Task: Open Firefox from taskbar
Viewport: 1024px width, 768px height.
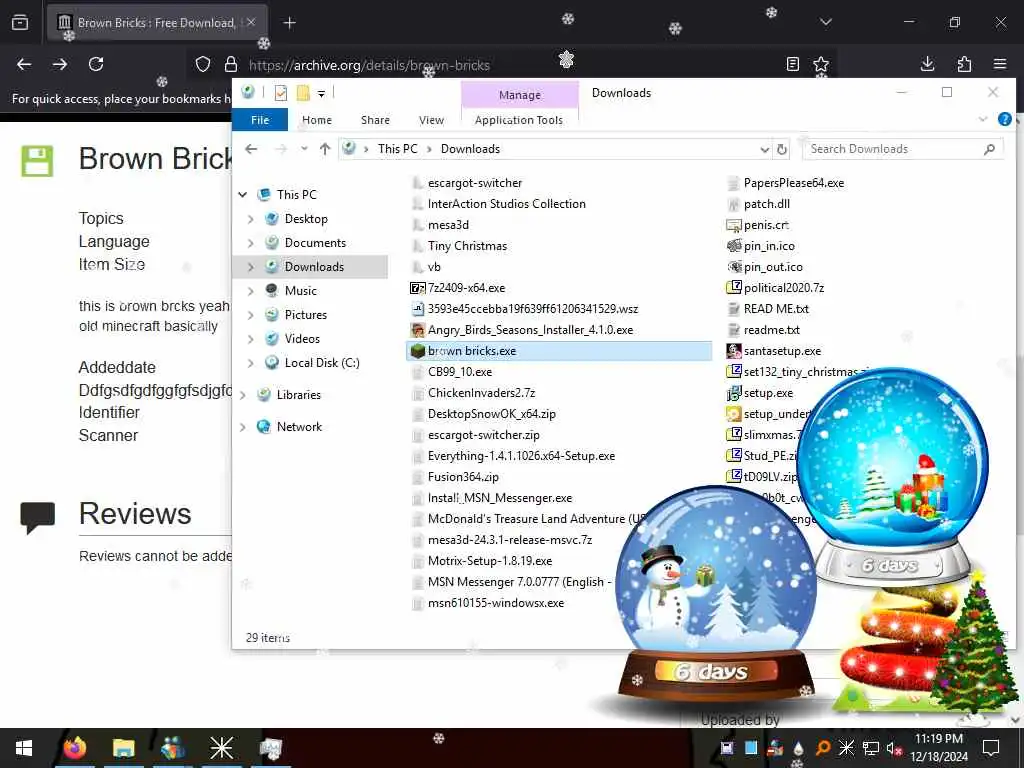Action: click(x=74, y=748)
